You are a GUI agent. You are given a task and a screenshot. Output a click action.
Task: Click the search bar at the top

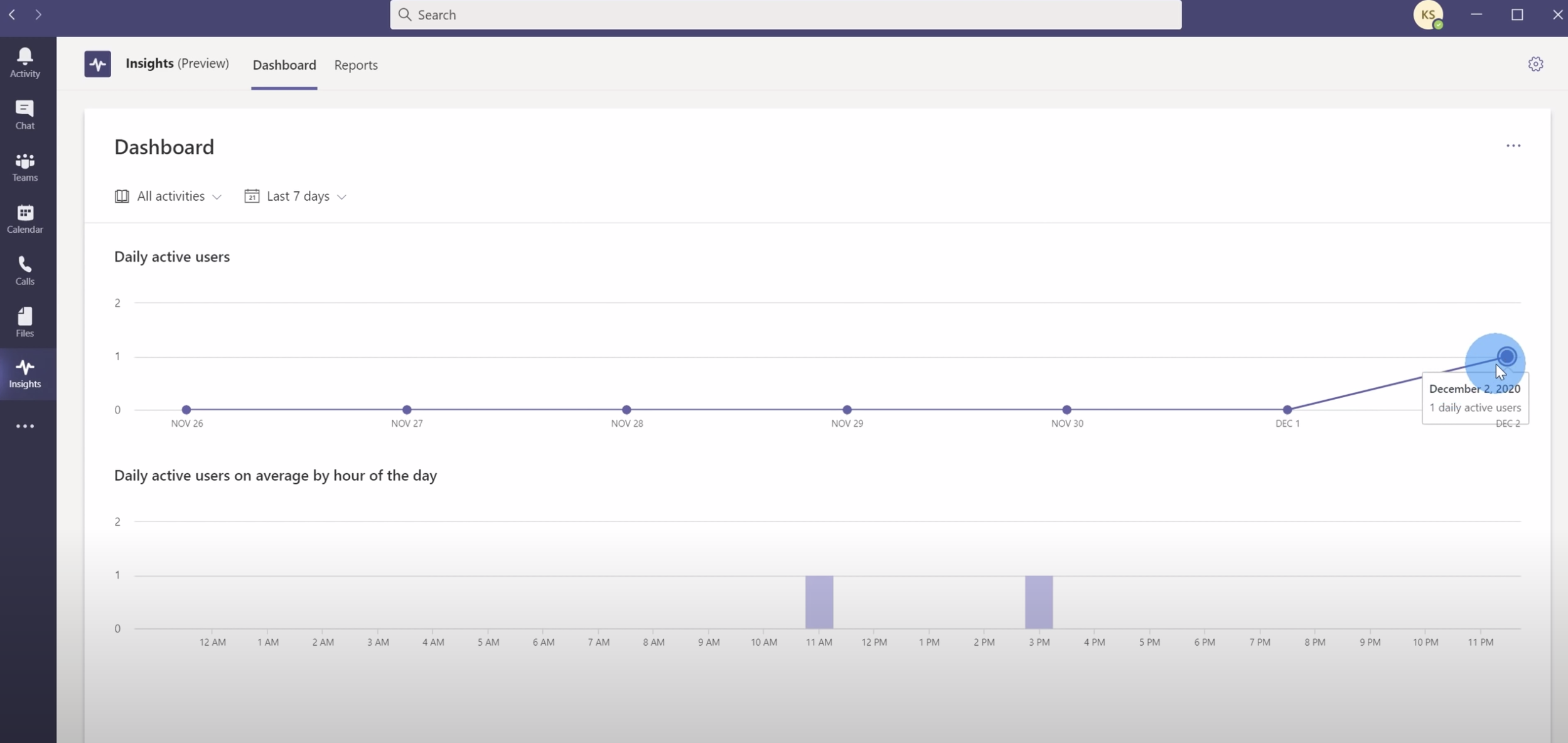785,14
